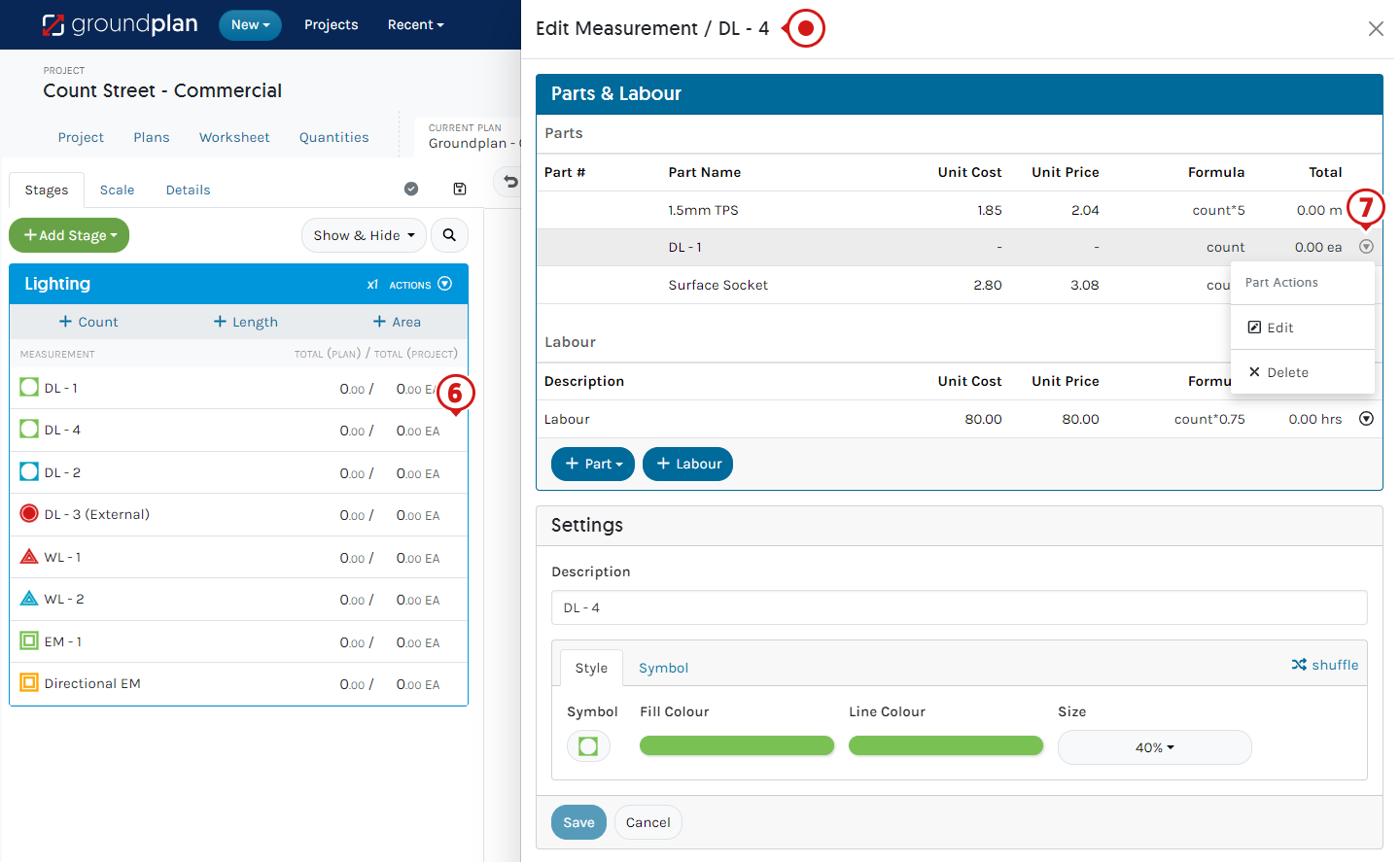Image resolution: width=1400 pixels, height=864 pixels.
Task: Click the Description input field DL - 4
Action: (x=959, y=607)
